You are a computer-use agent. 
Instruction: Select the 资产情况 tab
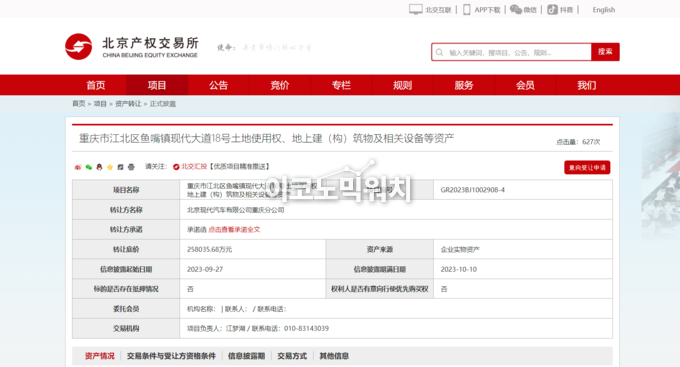tap(100, 356)
